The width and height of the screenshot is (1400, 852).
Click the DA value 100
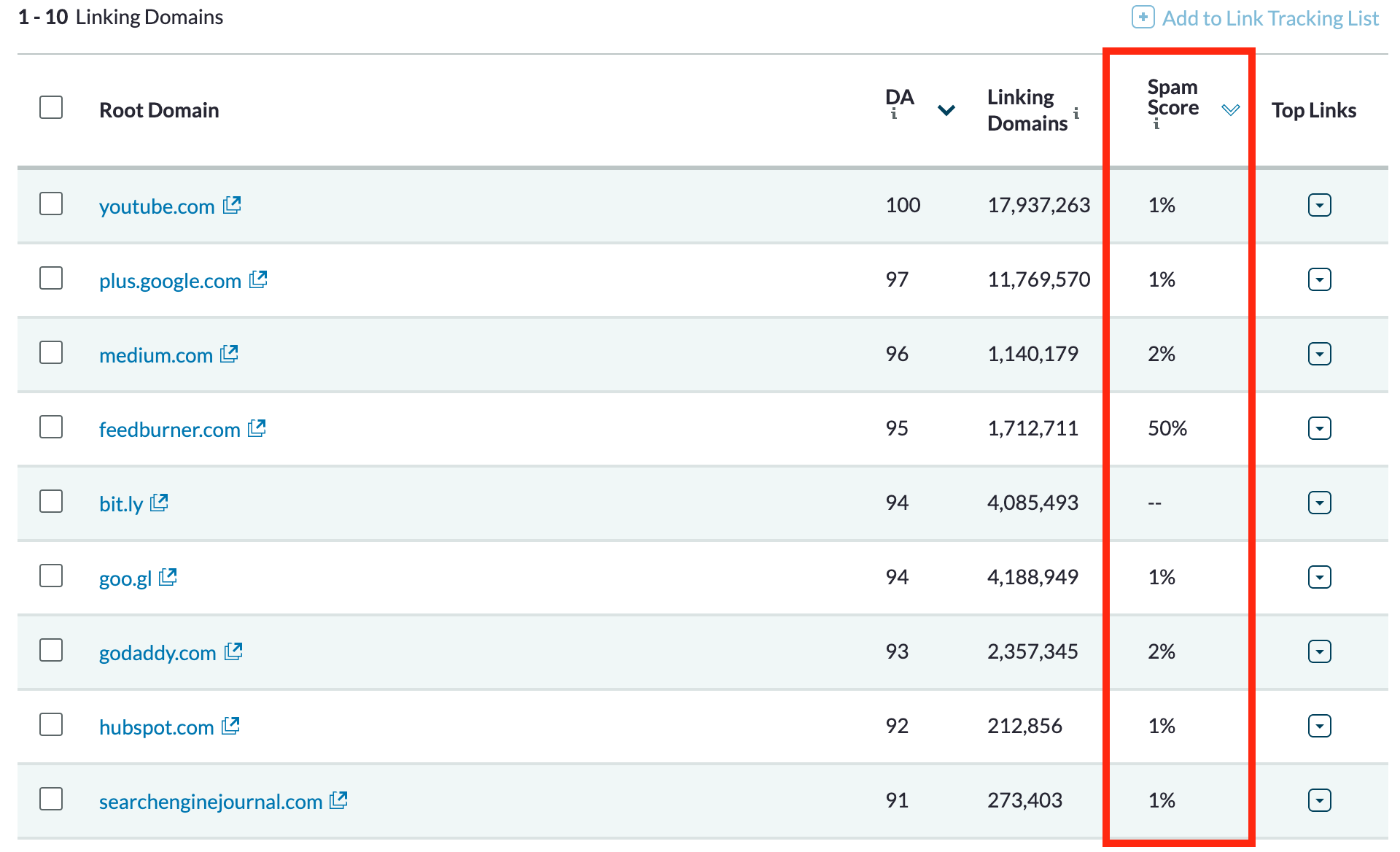click(x=903, y=205)
